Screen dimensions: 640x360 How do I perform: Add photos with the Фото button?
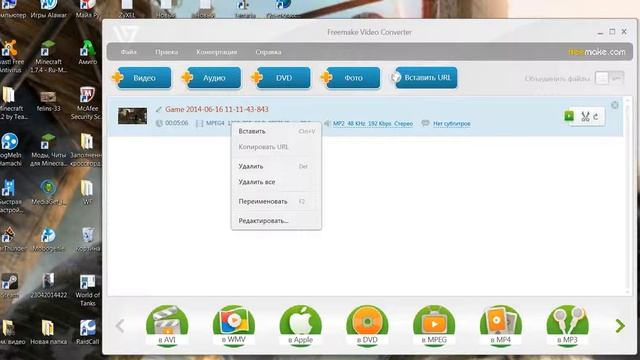coord(351,78)
